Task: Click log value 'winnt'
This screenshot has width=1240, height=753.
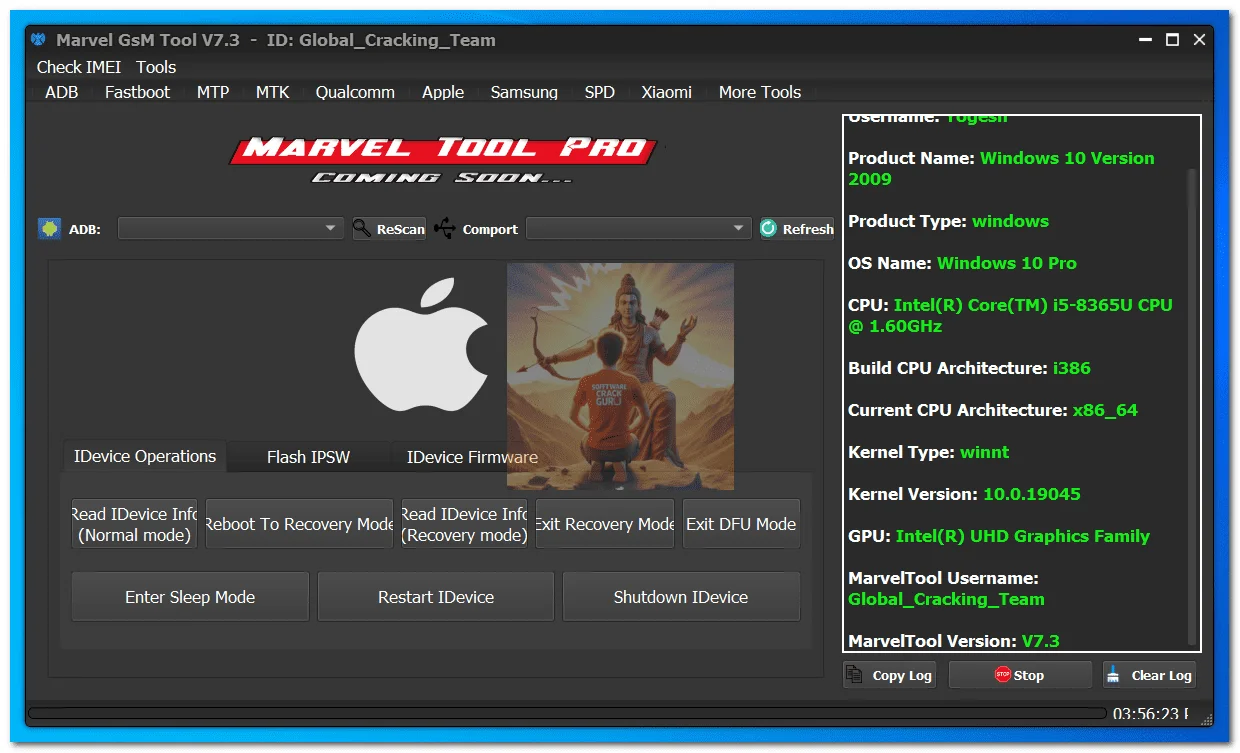Action: (984, 452)
